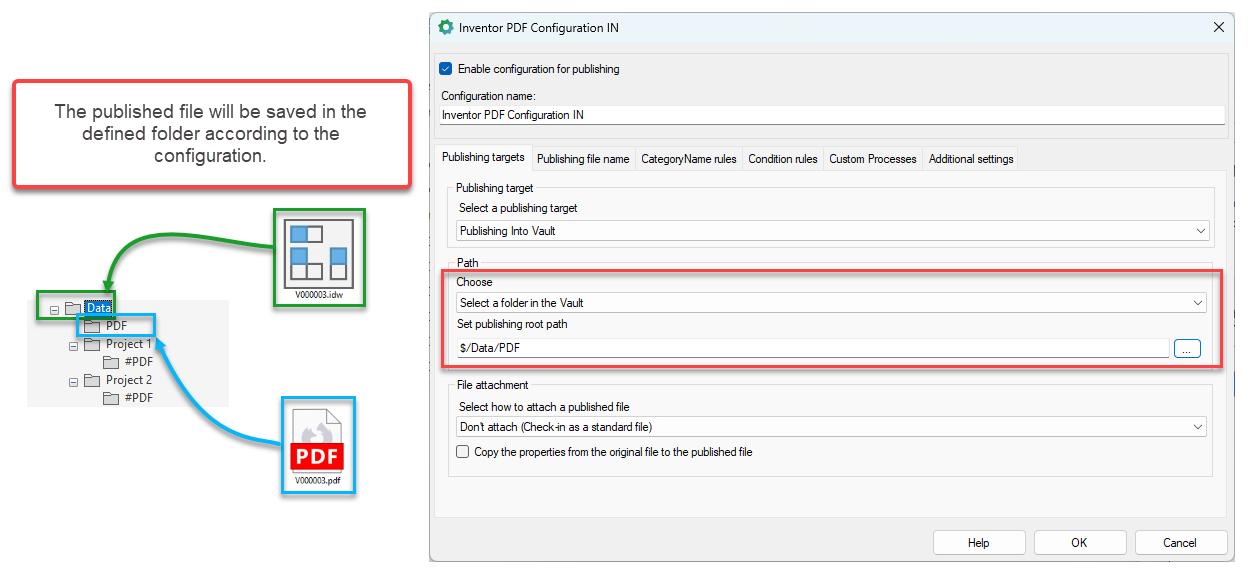Select the Project 1 folder
The image size is (1253, 575).
click(128, 344)
